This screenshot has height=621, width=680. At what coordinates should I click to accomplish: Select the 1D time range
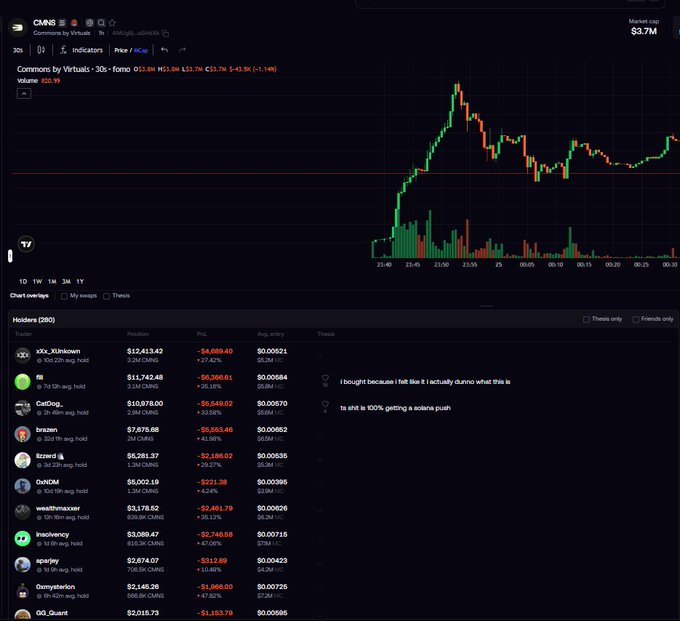click(23, 281)
